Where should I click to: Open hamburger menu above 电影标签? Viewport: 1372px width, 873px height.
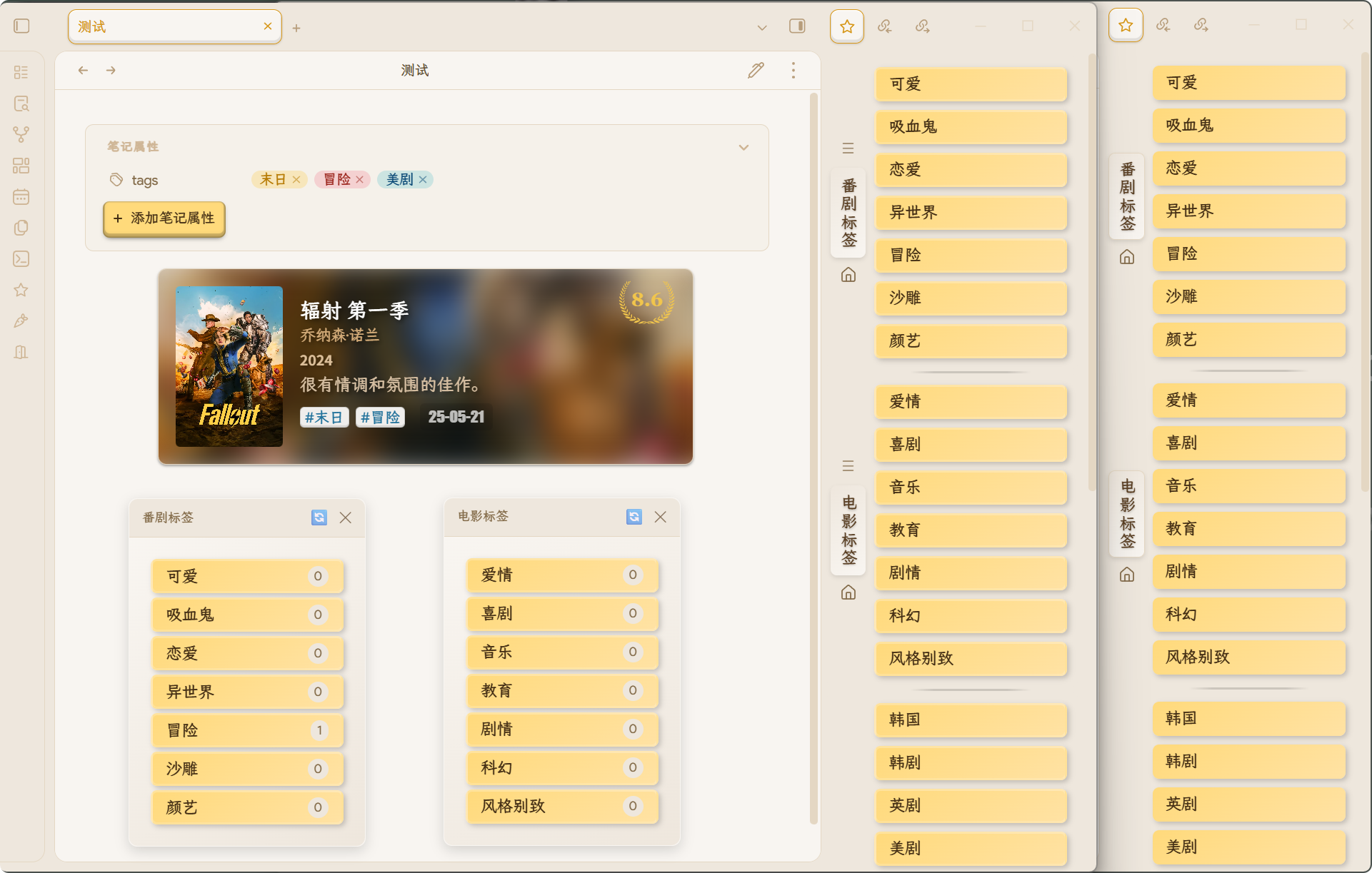click(x=848, y=466)
